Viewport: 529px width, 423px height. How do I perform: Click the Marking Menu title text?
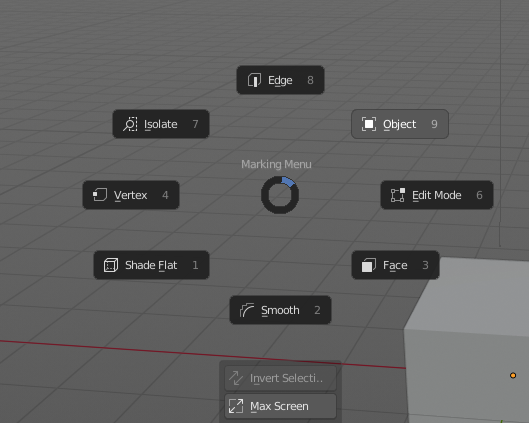pos(276,164)
